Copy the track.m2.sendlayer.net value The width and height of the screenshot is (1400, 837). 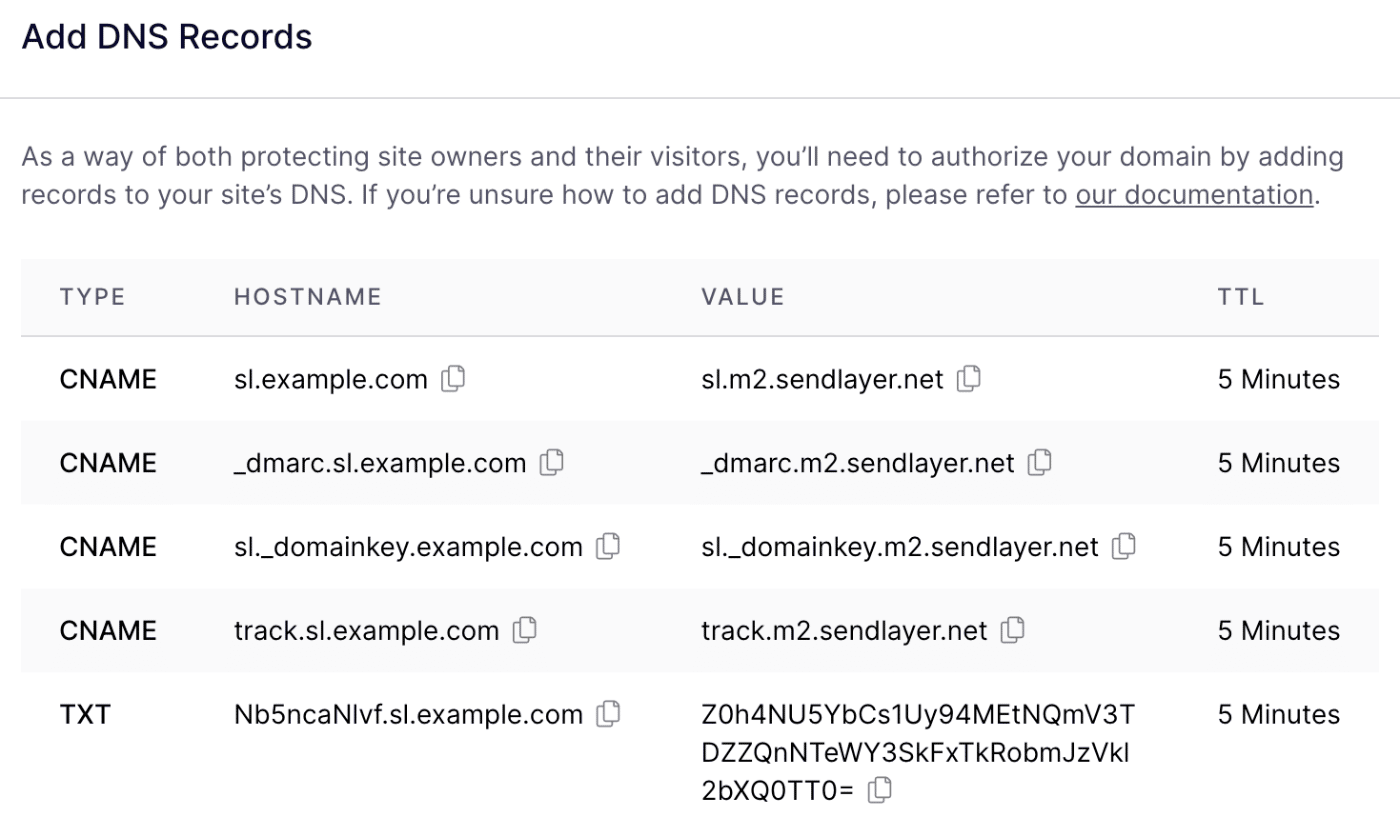[x=1013, y=631]
